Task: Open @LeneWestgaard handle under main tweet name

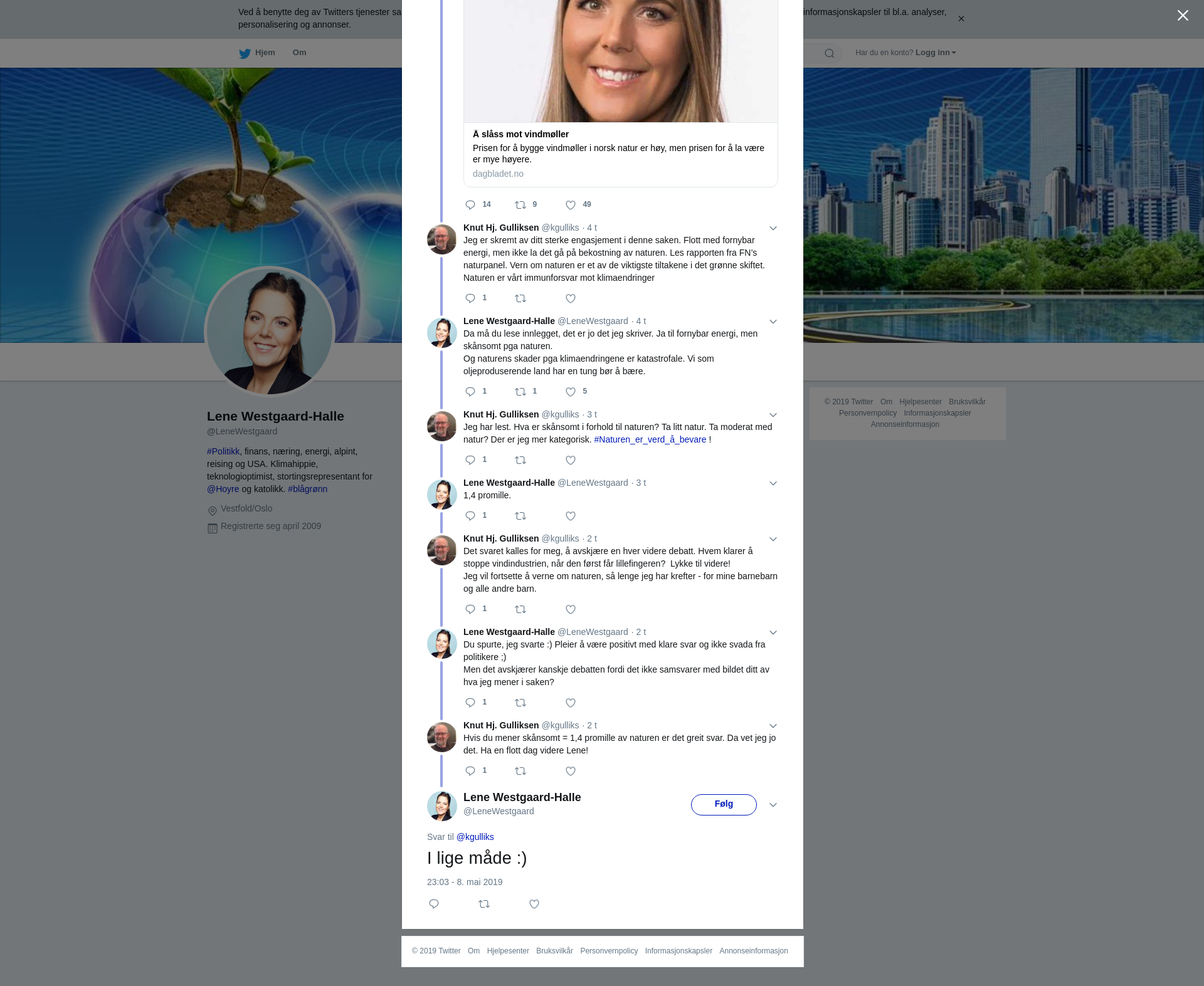Action: point(499,811)
